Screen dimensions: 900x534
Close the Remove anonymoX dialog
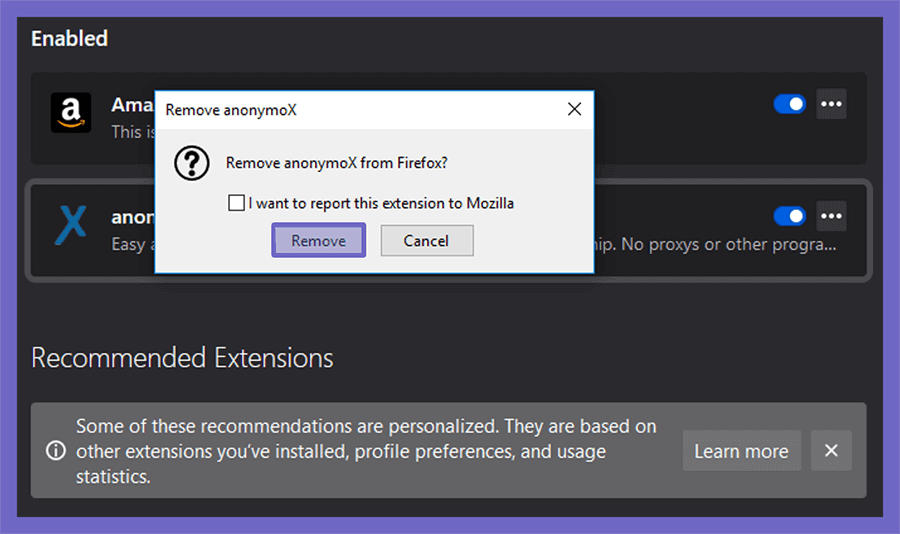(x=575, y=109)
